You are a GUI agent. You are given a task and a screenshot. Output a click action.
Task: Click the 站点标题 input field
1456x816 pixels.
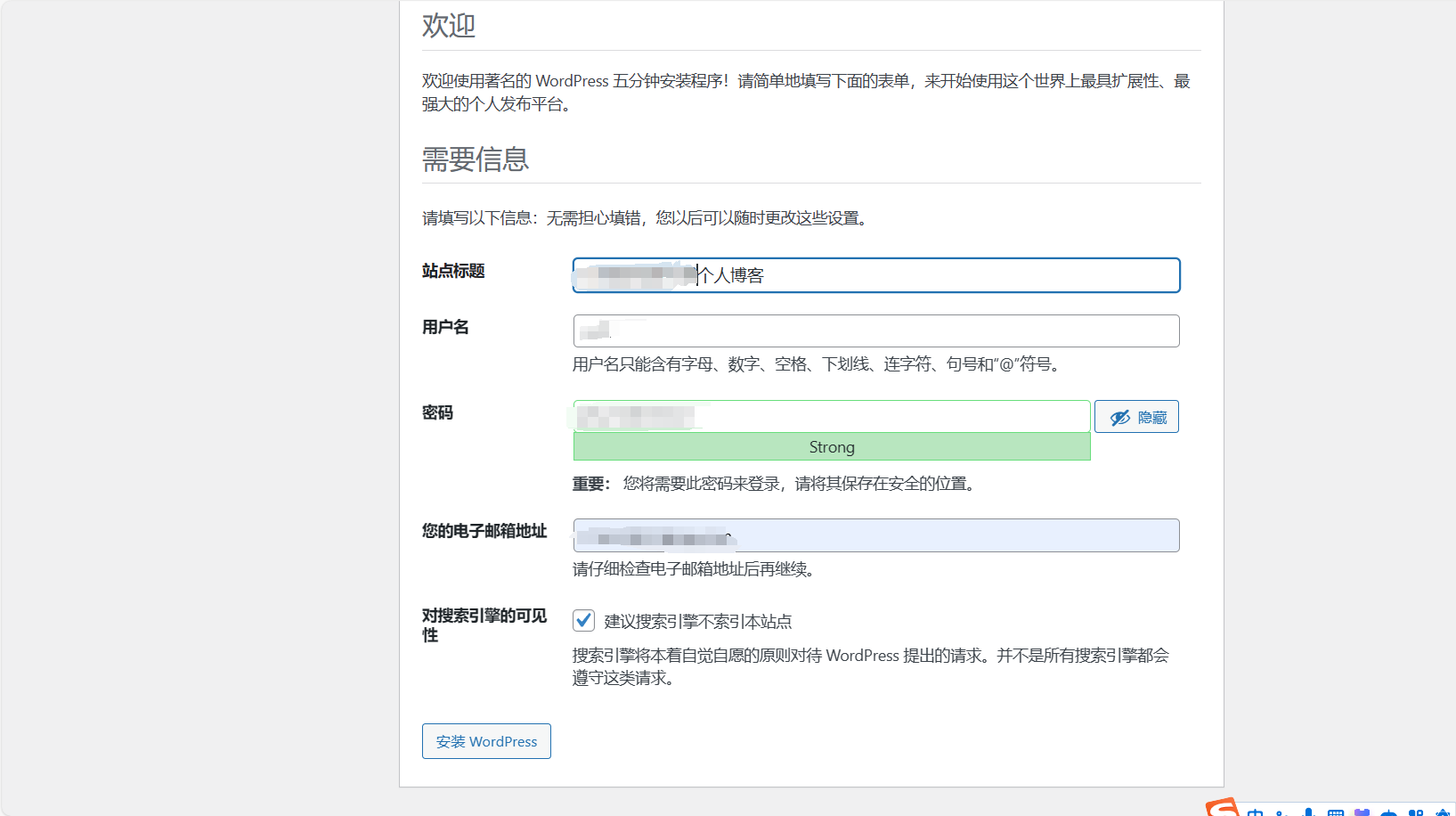coord(876,275)
